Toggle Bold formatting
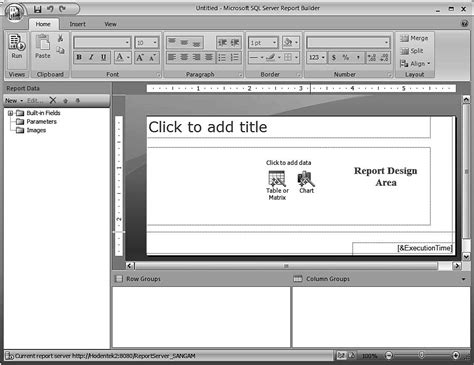Image resolution: width=474 pixels, height=365 pixels. click(79, 58)
